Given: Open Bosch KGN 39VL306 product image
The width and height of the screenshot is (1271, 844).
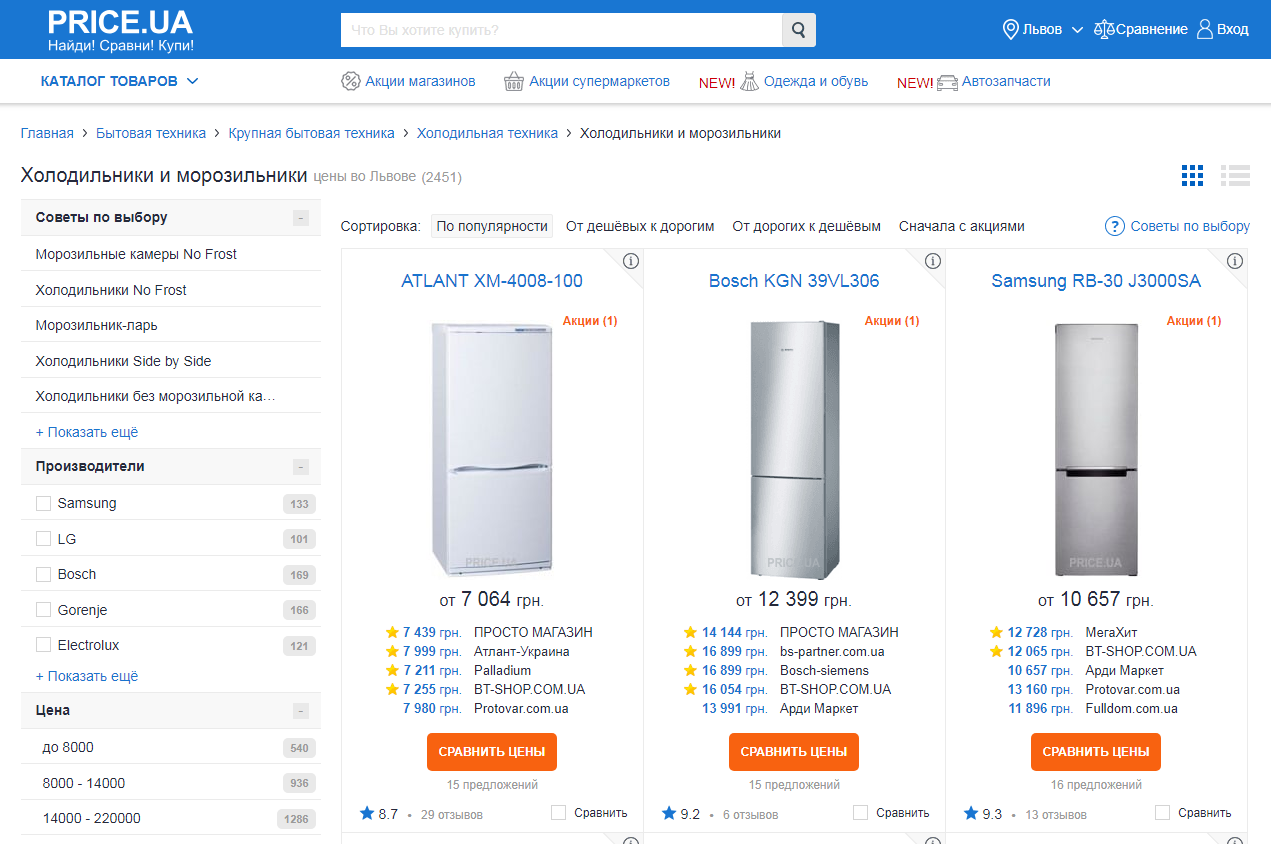Looking at the screenshot, I should 794,449.
